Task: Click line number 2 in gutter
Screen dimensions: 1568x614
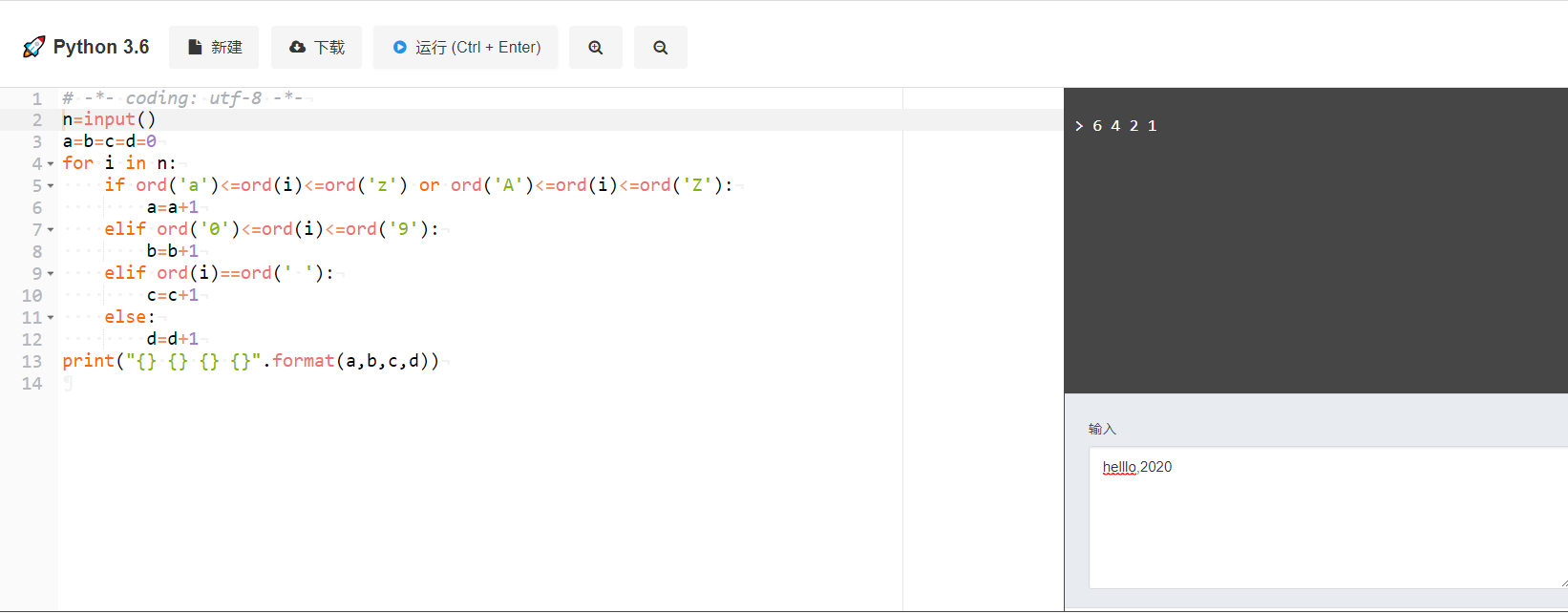Action: click(x=37, y=120)
